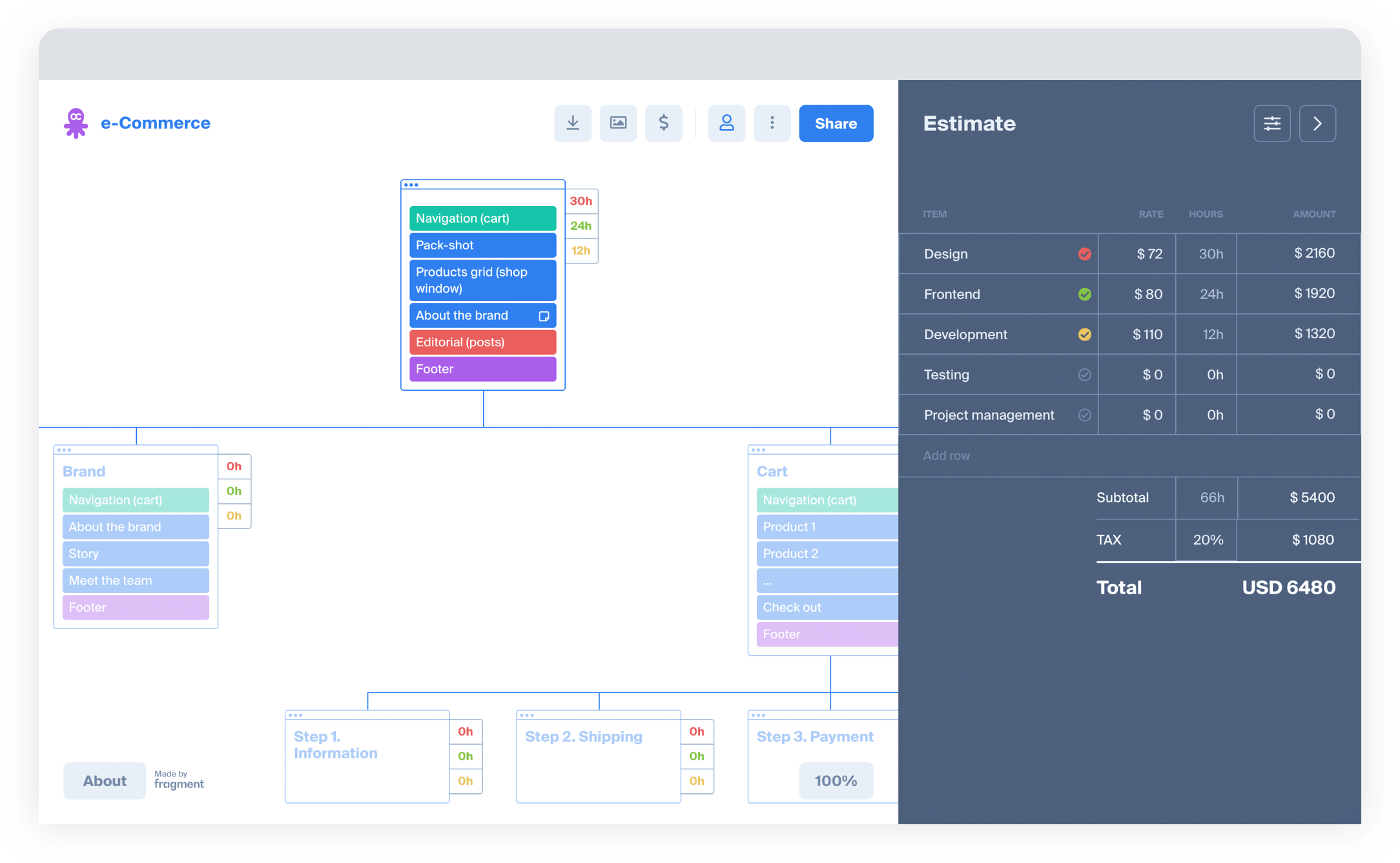Click the About button
The width and height of the screenshot is (1400, 863).
(105, 780)
